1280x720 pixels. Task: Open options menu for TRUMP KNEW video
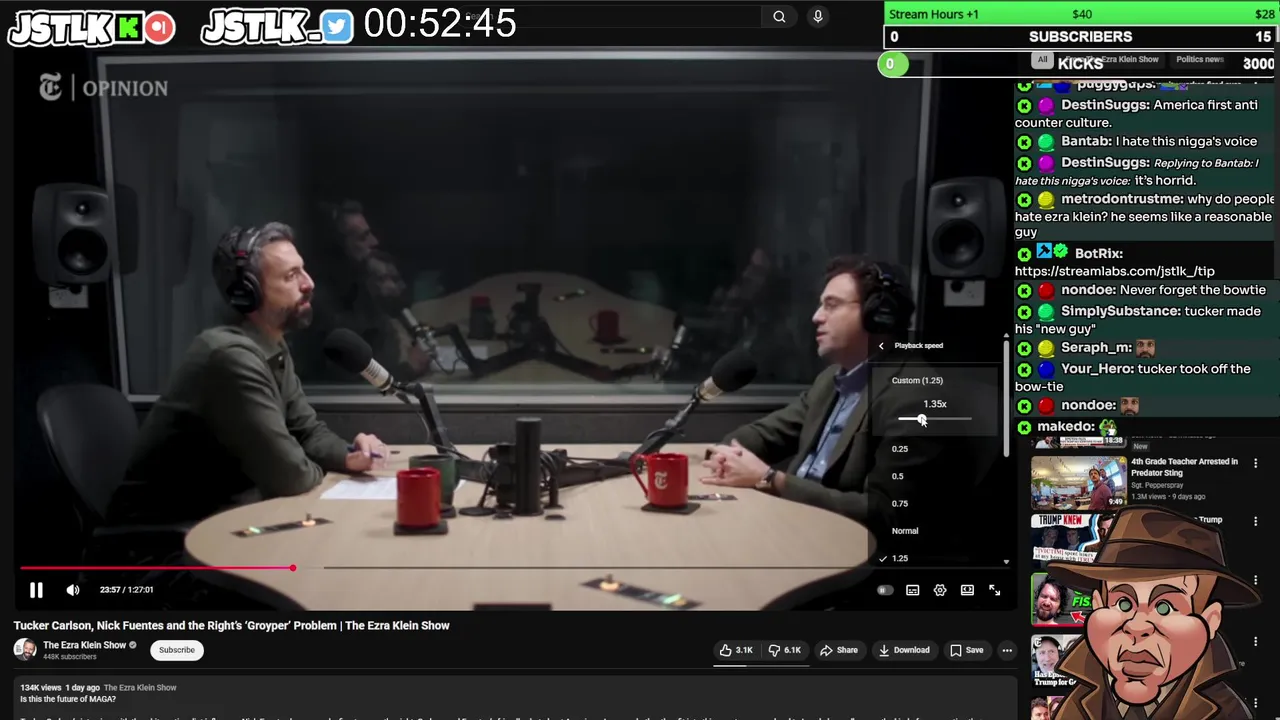tap(1255, 520)
